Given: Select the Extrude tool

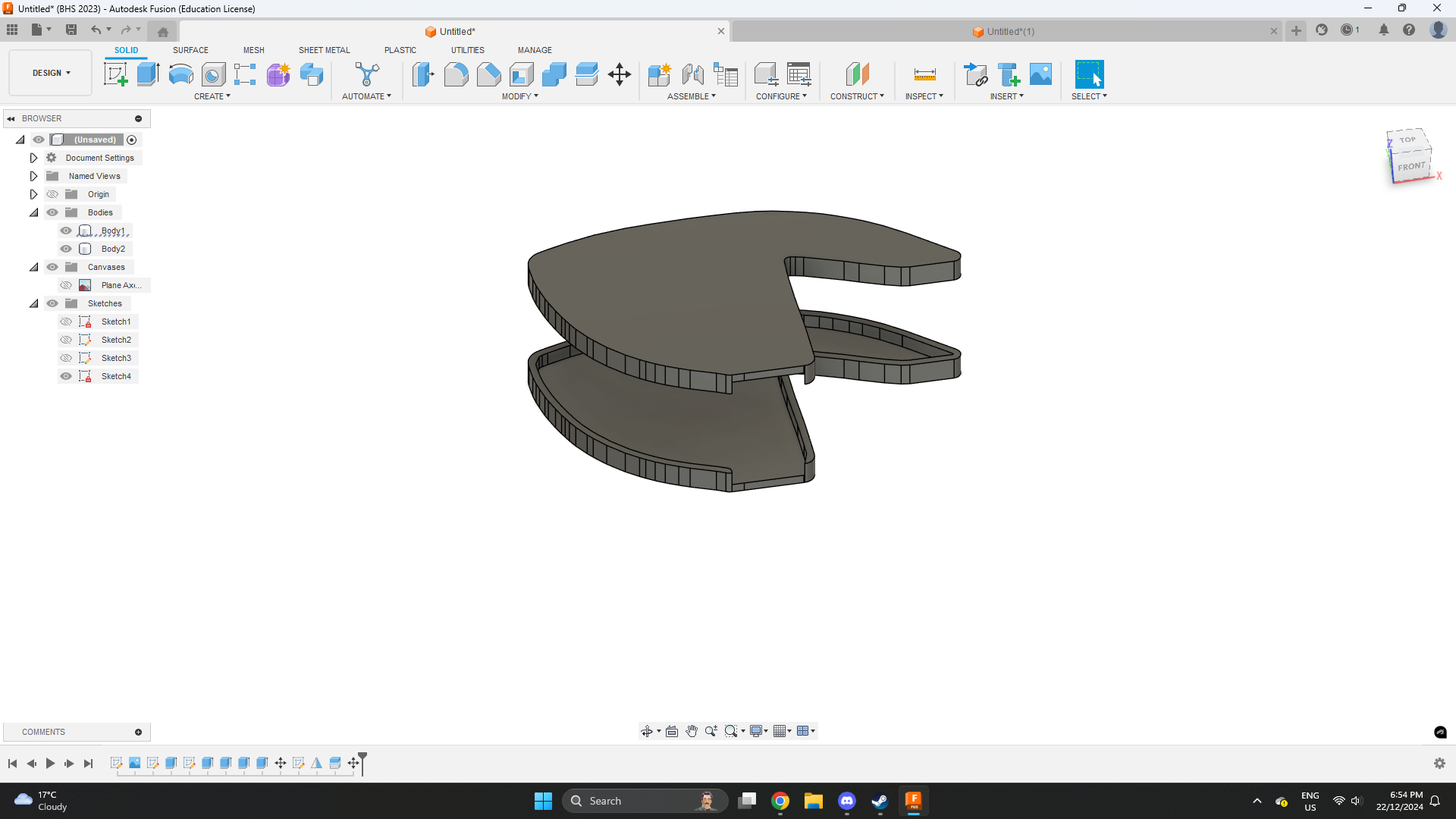Looking at the screenshot, I should click(x=148, y=74).
